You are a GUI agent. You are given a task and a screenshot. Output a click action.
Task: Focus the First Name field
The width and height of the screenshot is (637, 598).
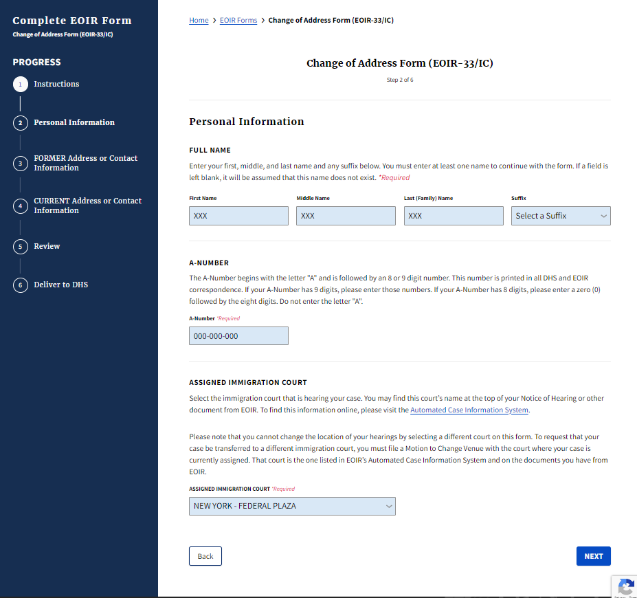[x=238, y=216]
